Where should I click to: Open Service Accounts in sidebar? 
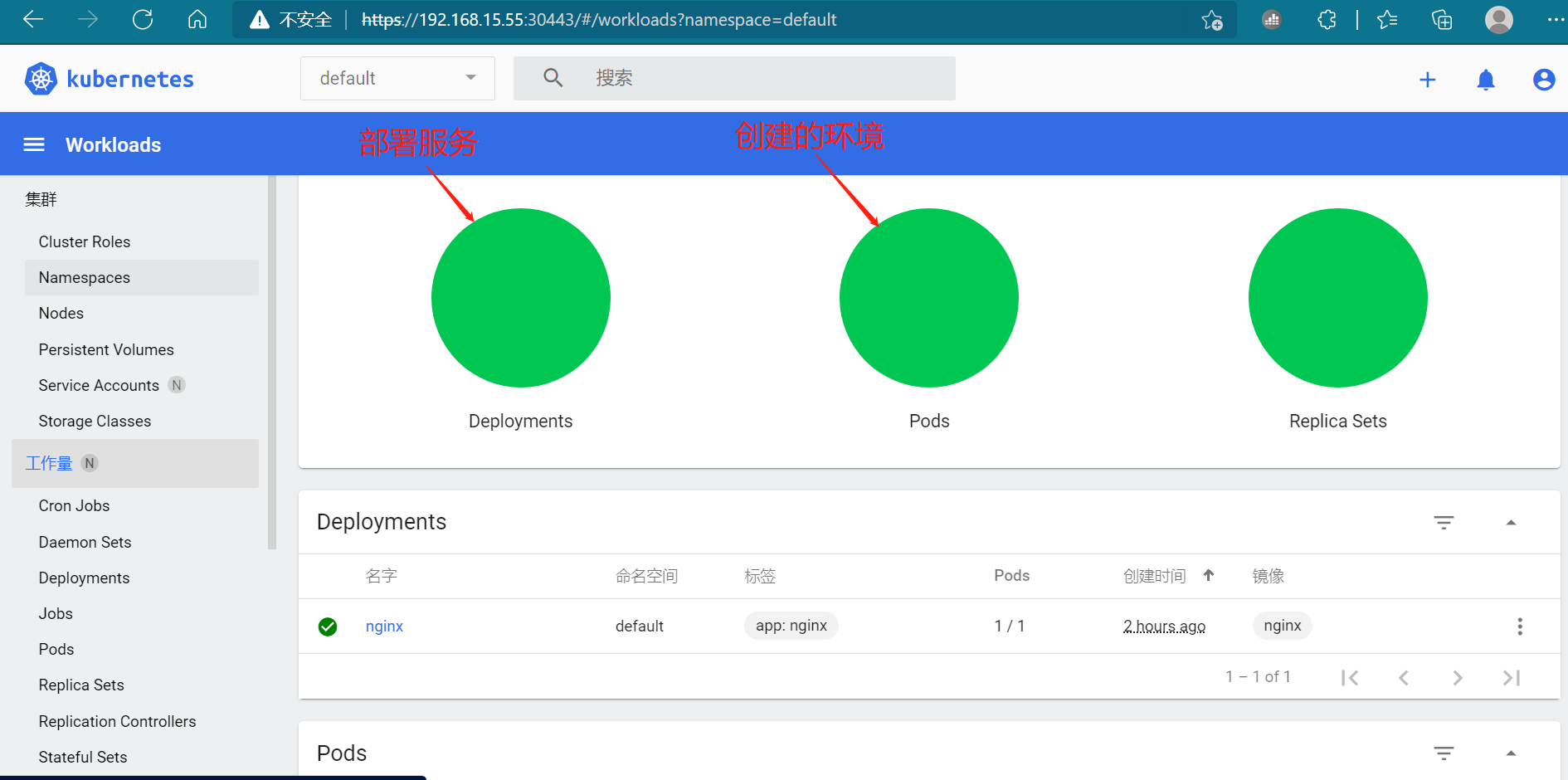click(x=99, y=385)
